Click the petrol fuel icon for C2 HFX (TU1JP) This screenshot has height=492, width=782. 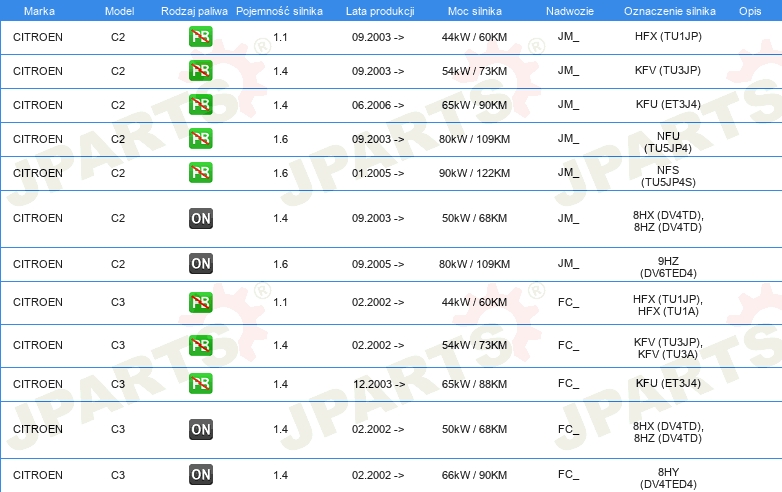200,37
